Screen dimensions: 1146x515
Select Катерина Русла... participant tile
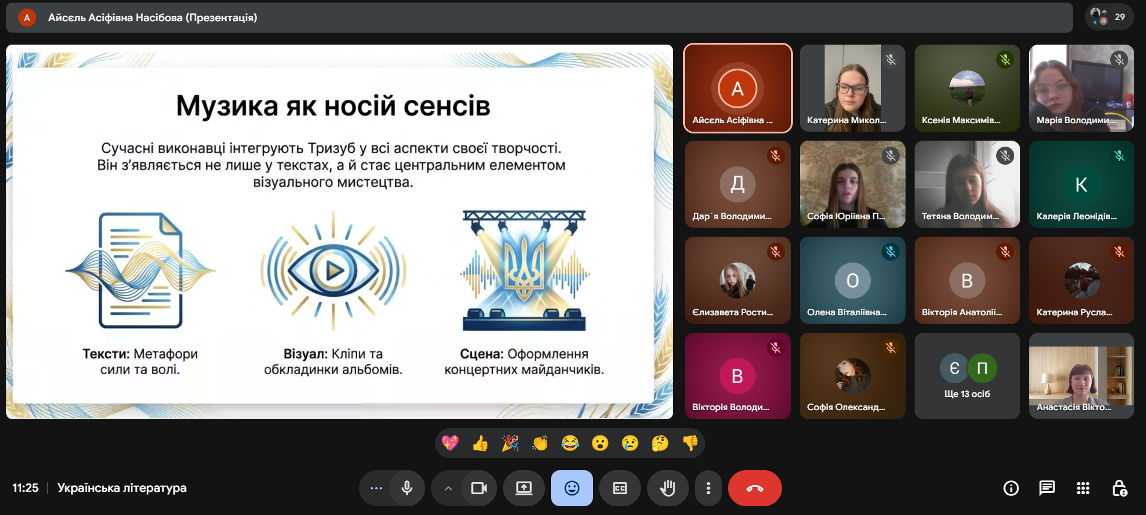click(x=1082, y=280)
